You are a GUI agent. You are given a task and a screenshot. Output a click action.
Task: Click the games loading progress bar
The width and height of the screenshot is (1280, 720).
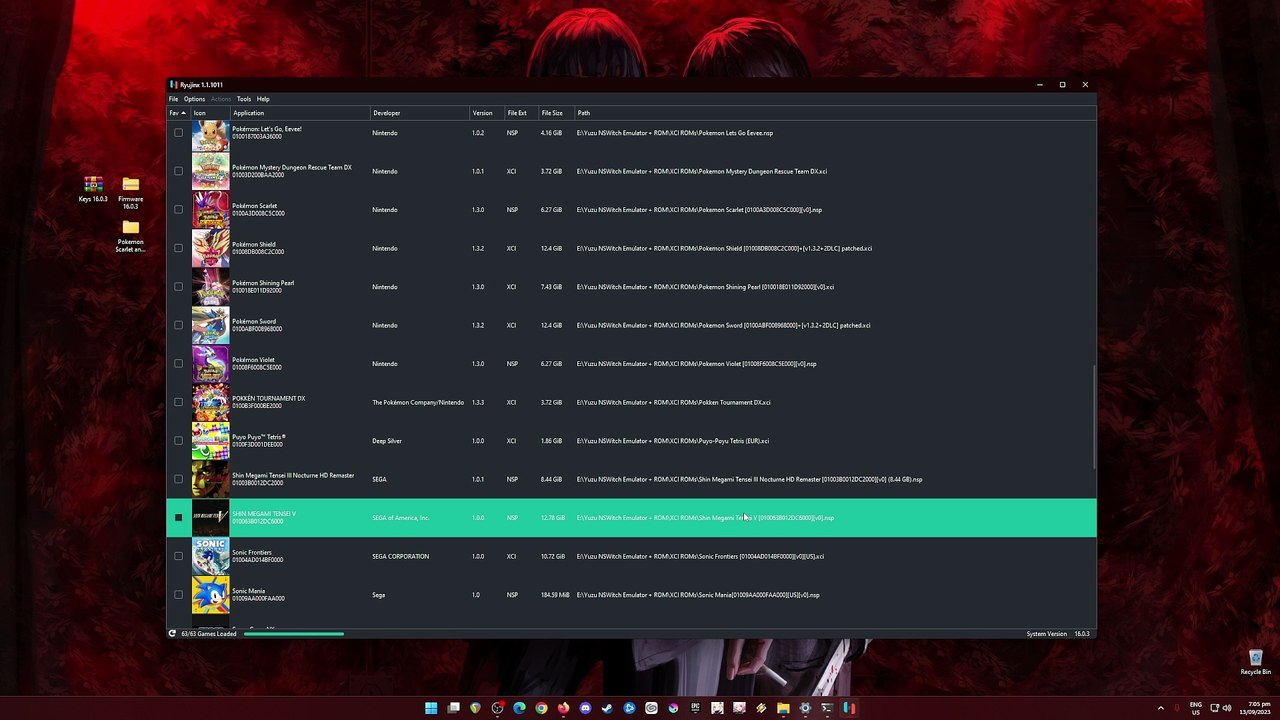[x=294, y=634]
